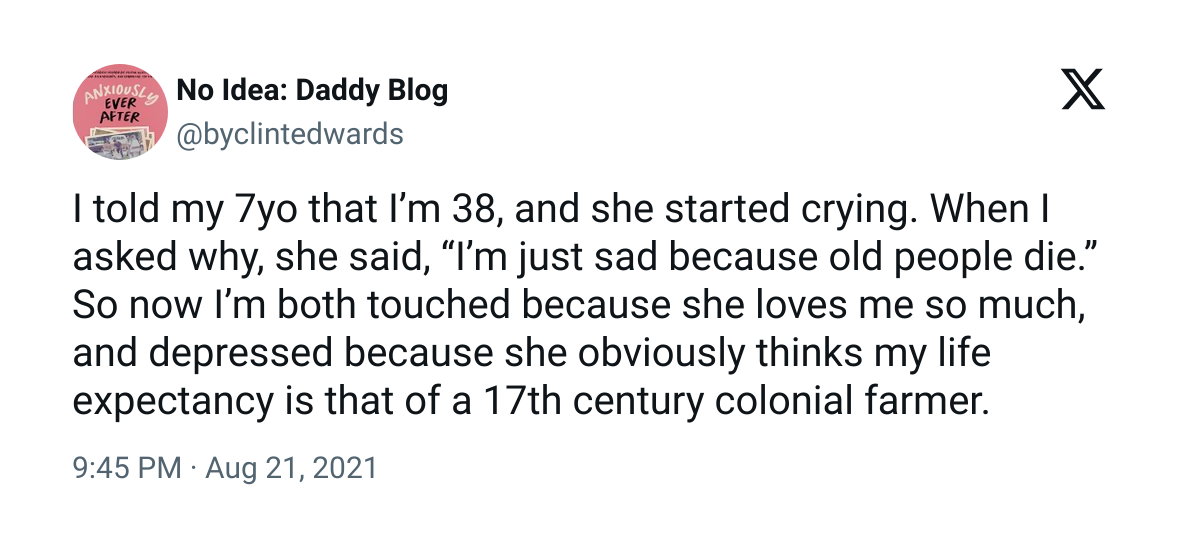The width and height of the screenshot is (1180, 552).
Task: Click the 9:45 PM timestamp
Action: coord(127,468)
